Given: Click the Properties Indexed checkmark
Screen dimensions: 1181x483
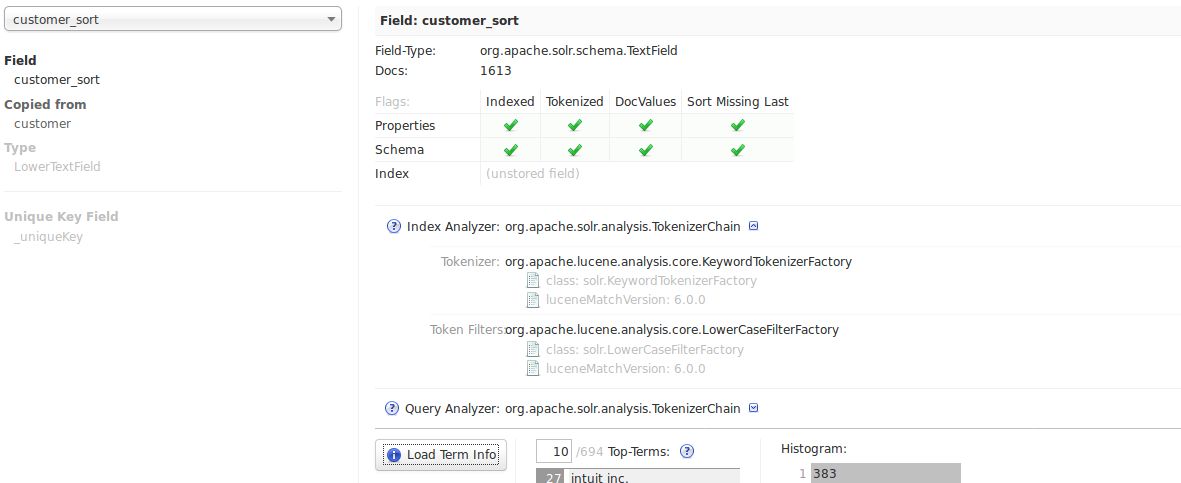Looking at the screenshot, I should 510,125.
